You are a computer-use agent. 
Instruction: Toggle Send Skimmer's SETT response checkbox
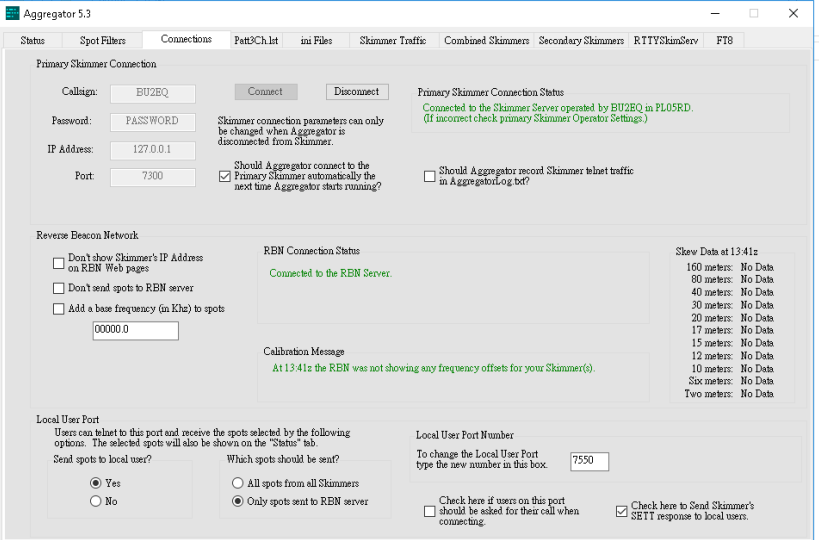pyautogui.click(x=622, y=511)
